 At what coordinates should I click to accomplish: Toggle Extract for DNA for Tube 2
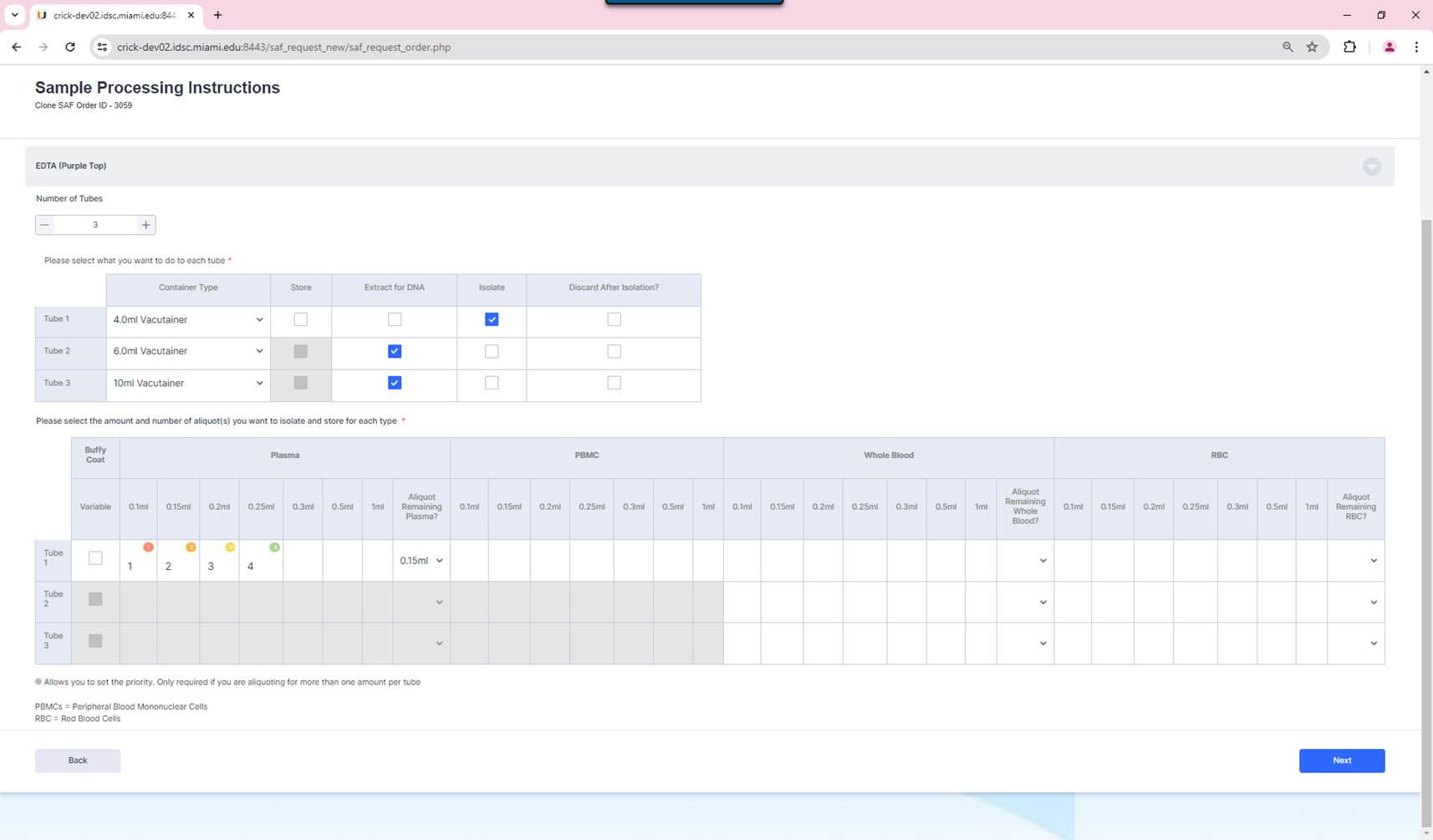tap(395, 351)
